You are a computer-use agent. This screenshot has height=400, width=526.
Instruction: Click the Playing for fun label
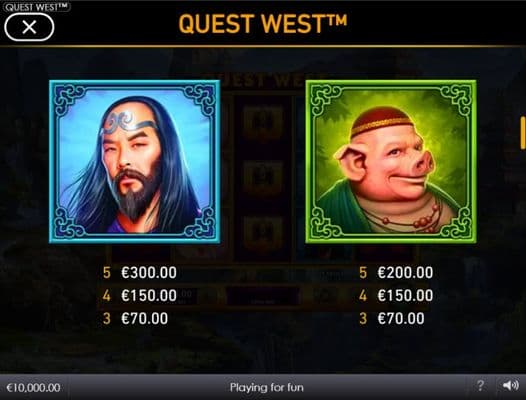pos(267,388)
